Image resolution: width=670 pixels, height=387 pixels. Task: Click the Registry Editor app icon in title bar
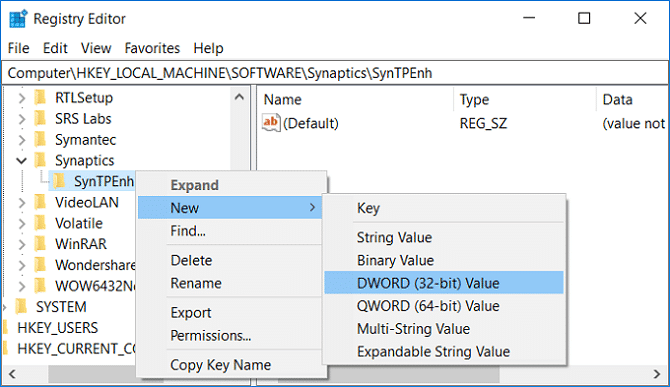pos(18,19)
